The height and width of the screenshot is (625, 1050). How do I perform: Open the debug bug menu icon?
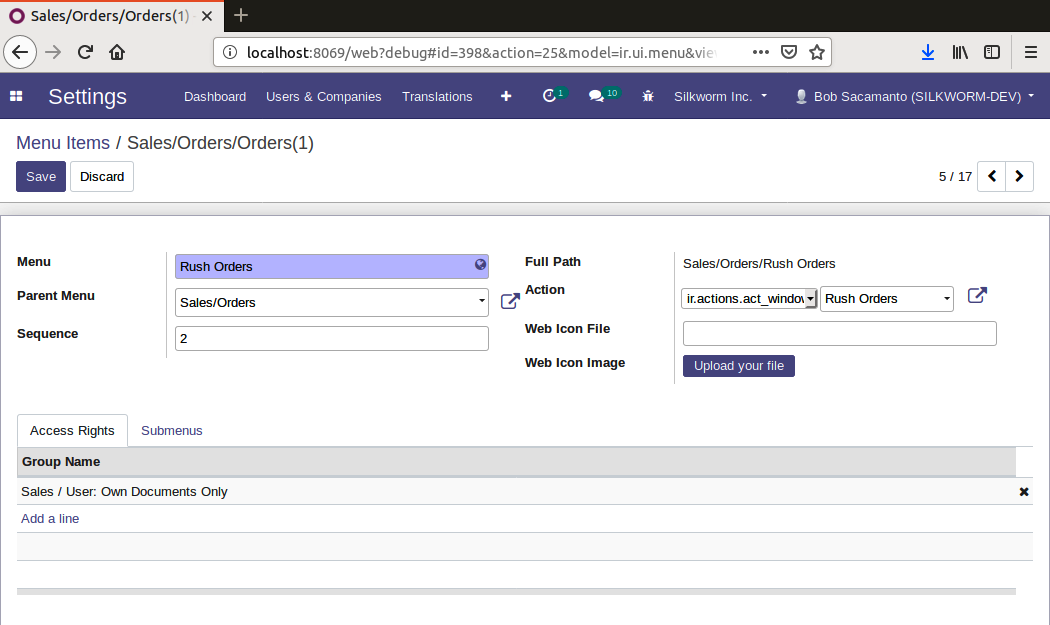(648, 96)
